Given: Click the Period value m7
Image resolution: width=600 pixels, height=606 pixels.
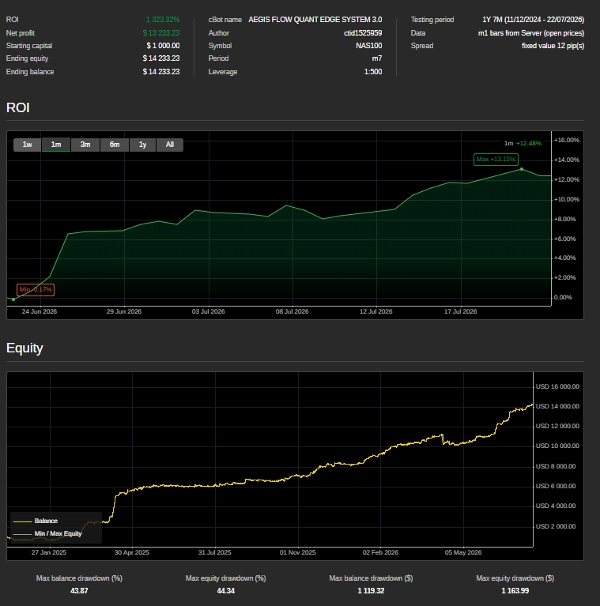Looking at the screenshot, I should tap(377, 58).
